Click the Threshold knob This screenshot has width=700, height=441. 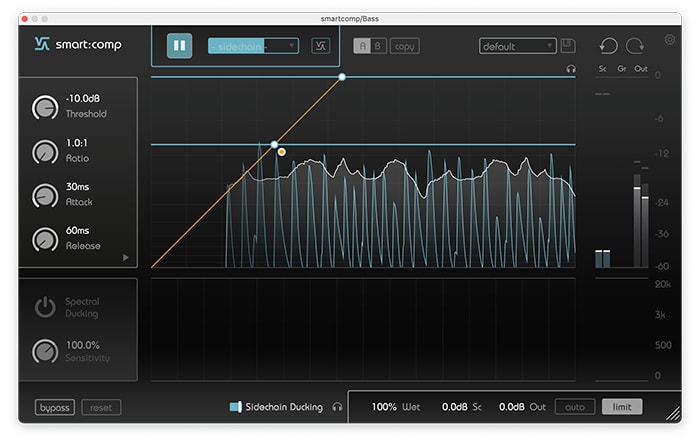click(45, 108)
